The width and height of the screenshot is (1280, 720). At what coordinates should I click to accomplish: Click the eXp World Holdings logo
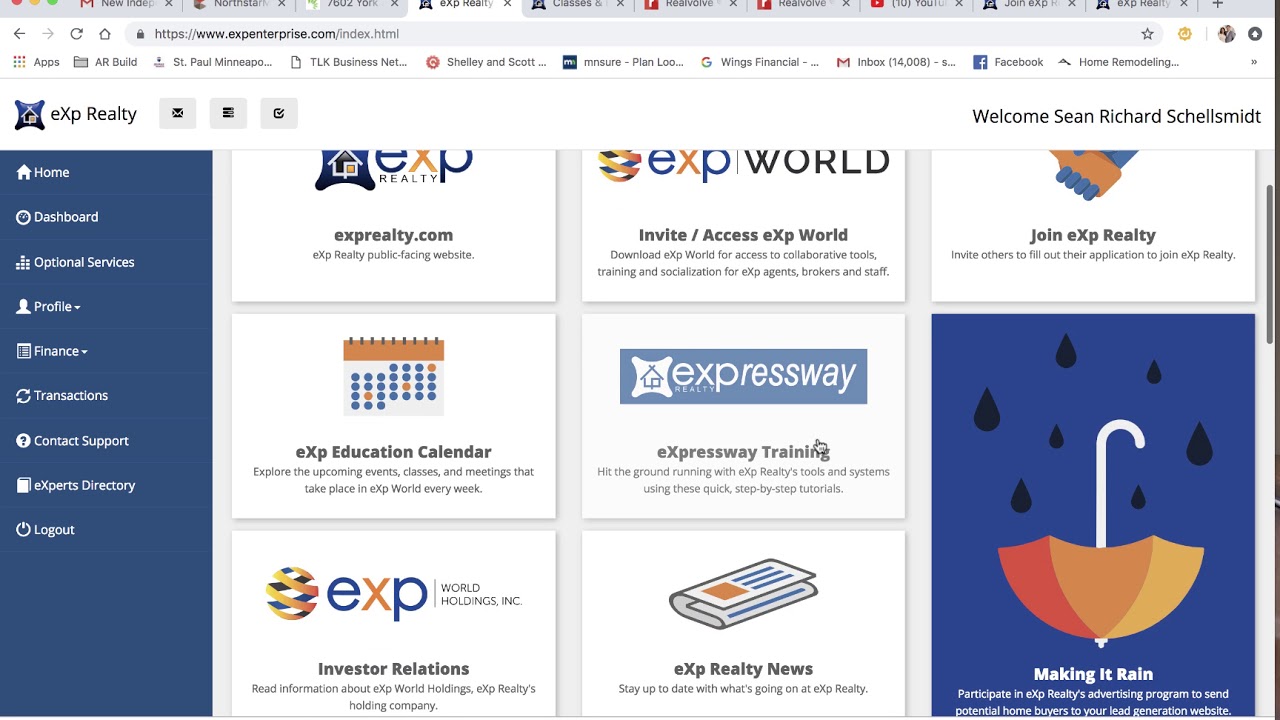(393, 594)
